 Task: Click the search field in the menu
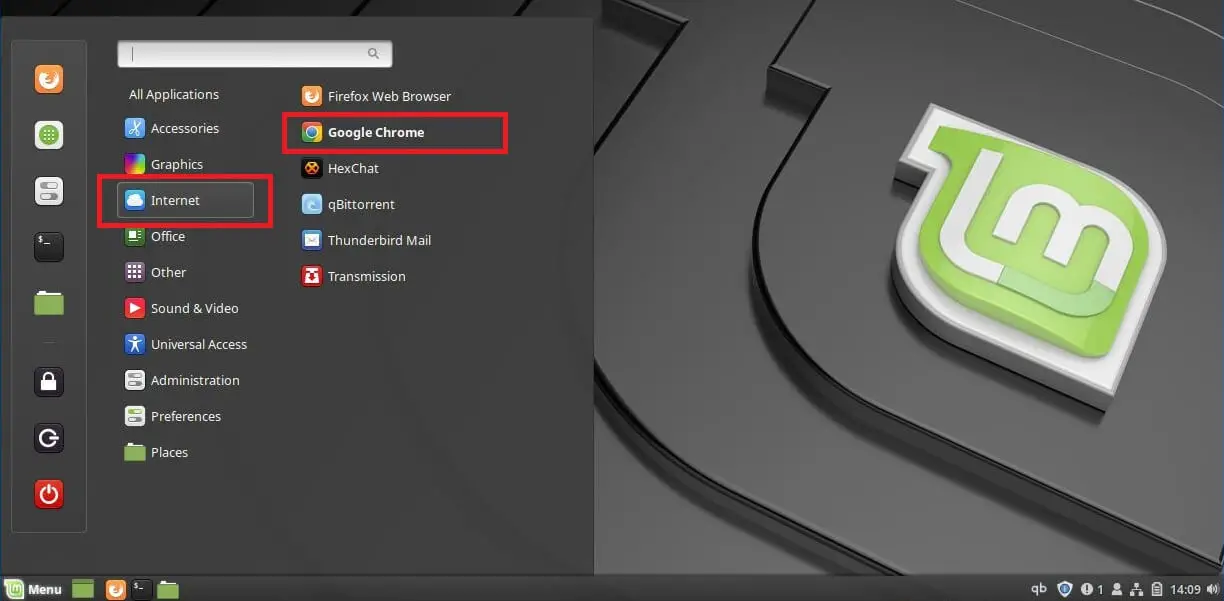(254, 54)
